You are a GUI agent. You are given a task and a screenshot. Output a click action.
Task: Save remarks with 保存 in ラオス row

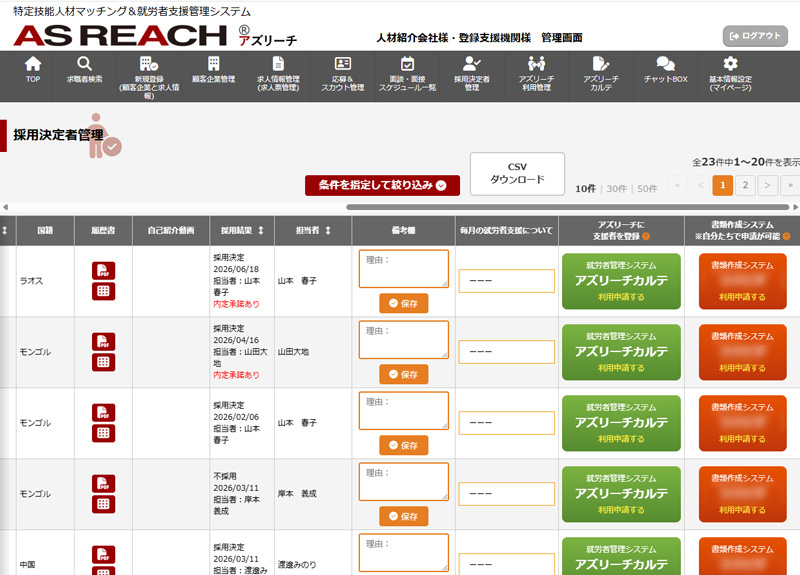coord(404,303)
